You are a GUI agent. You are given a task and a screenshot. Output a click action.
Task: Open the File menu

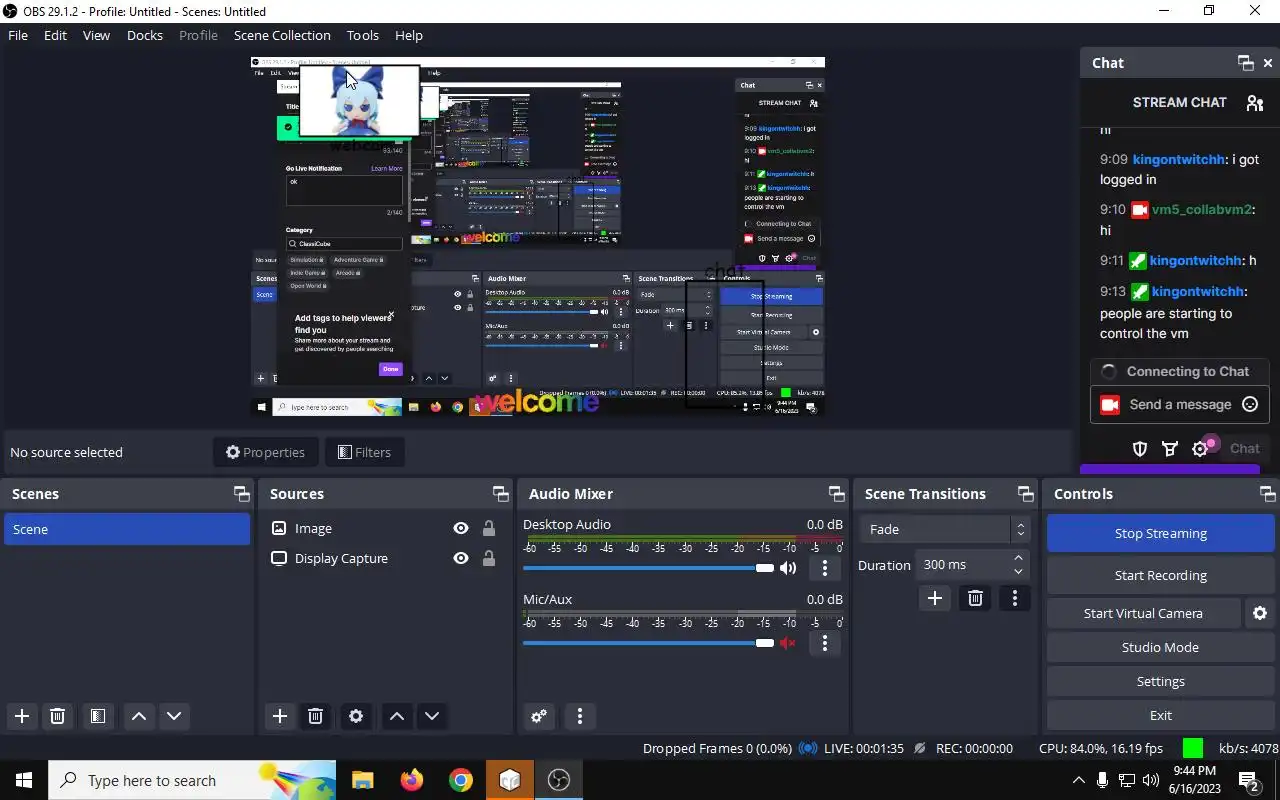(x=18, y=35)
